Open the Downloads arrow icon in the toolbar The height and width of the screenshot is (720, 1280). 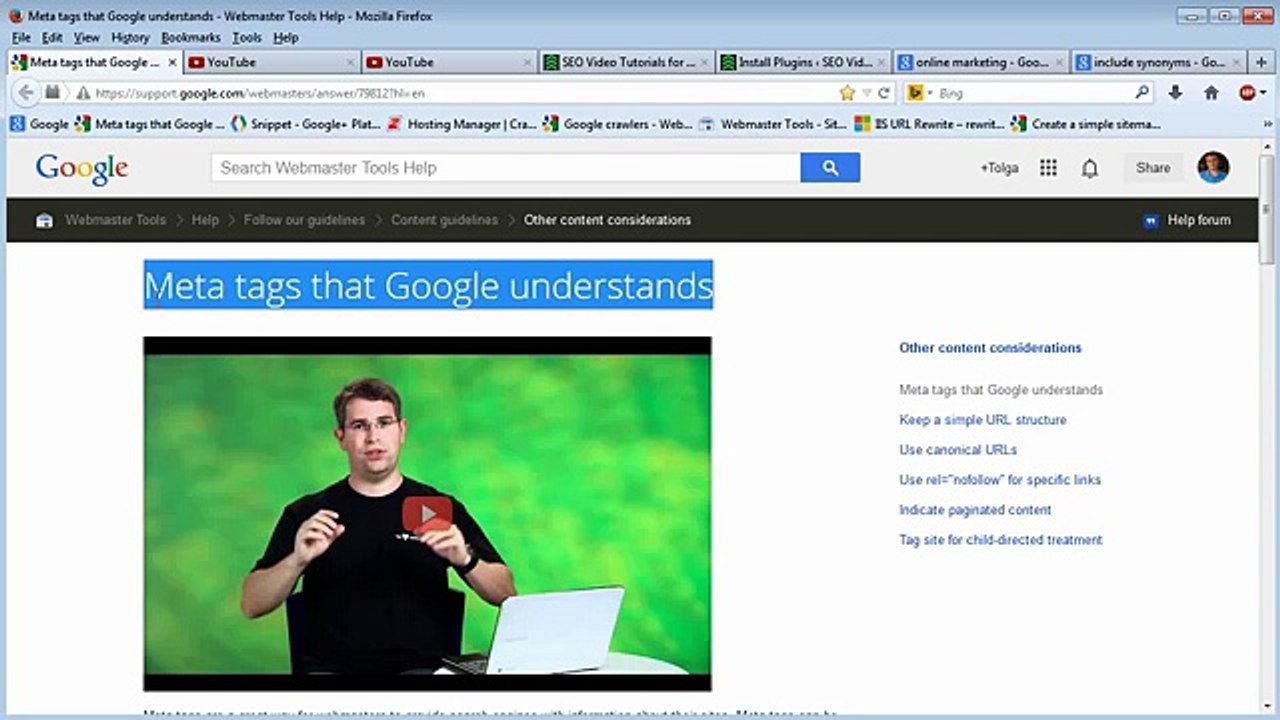coord(1175,92)
